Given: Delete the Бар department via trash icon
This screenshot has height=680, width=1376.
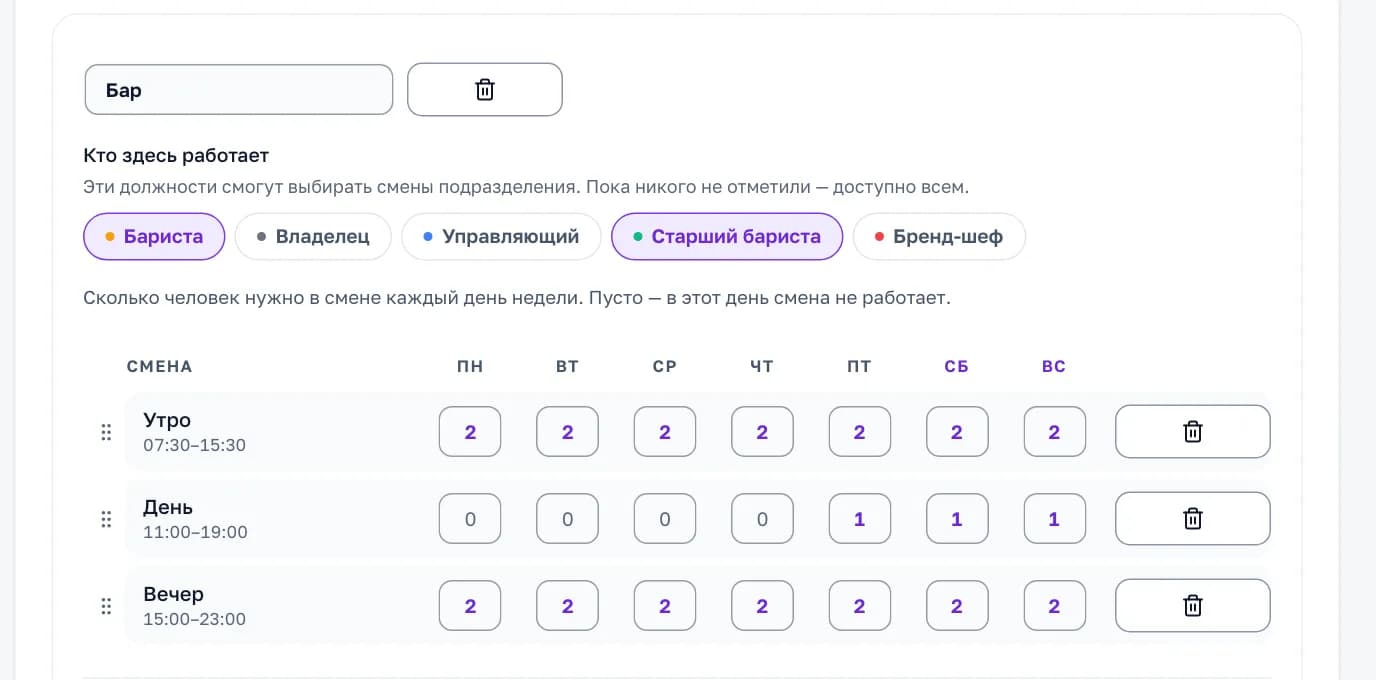Looking at the screenshot, I should click(x=485, y=90).
